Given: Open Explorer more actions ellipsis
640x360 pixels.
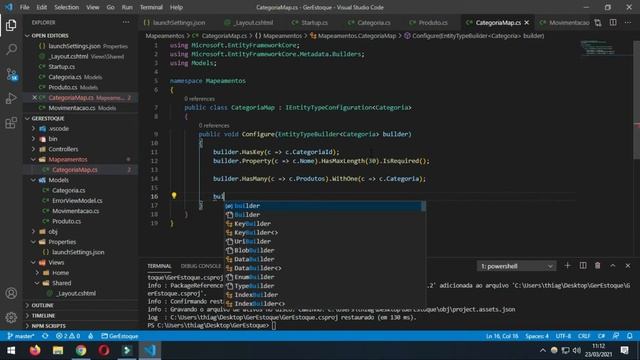Looking at the screenshot, I should (x=126, y=22).
